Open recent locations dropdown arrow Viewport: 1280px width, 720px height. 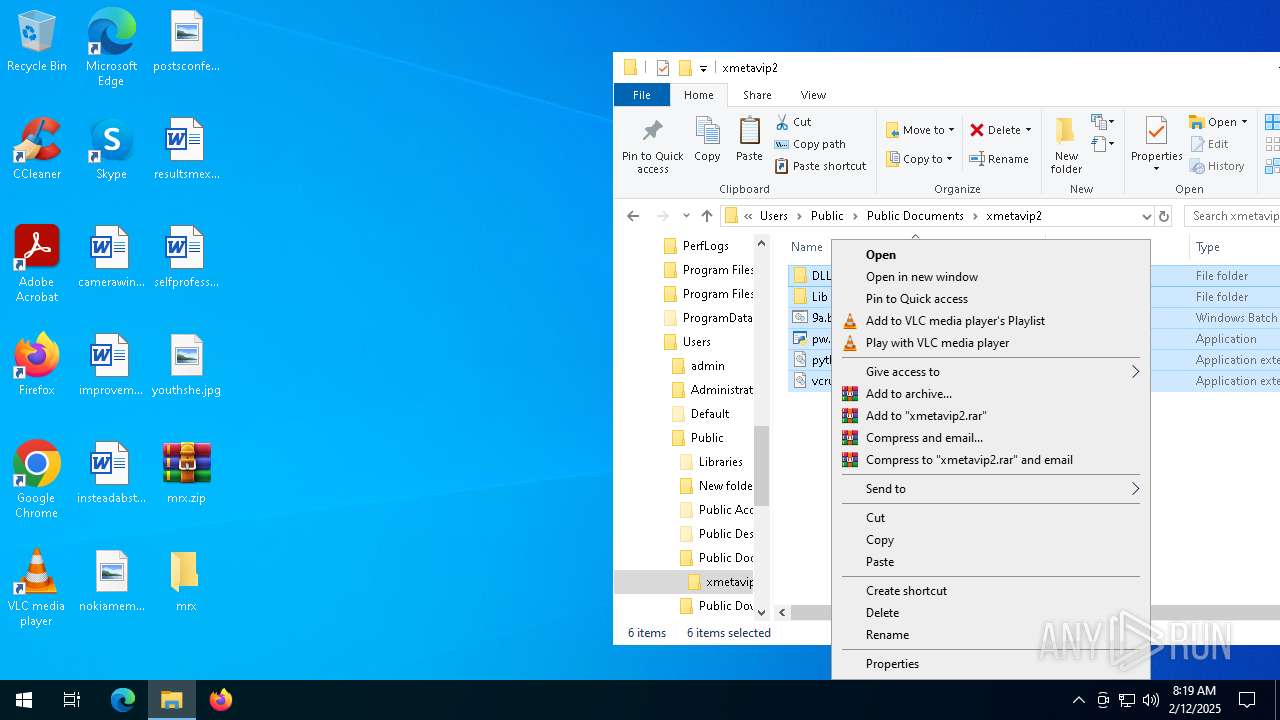686,216
